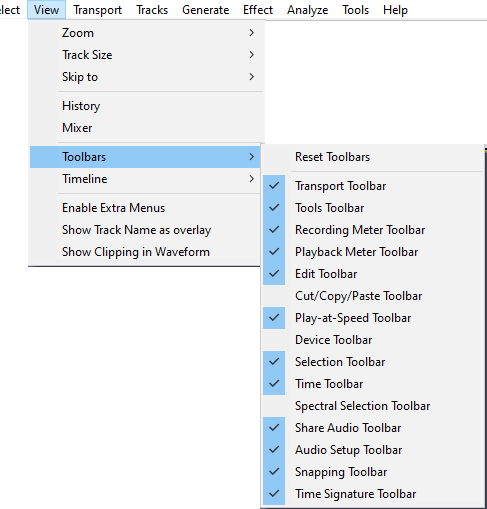Uncheck Recording Meter Toolbar
The height and width of the screenshot is (509, 487).
(373, 230)
